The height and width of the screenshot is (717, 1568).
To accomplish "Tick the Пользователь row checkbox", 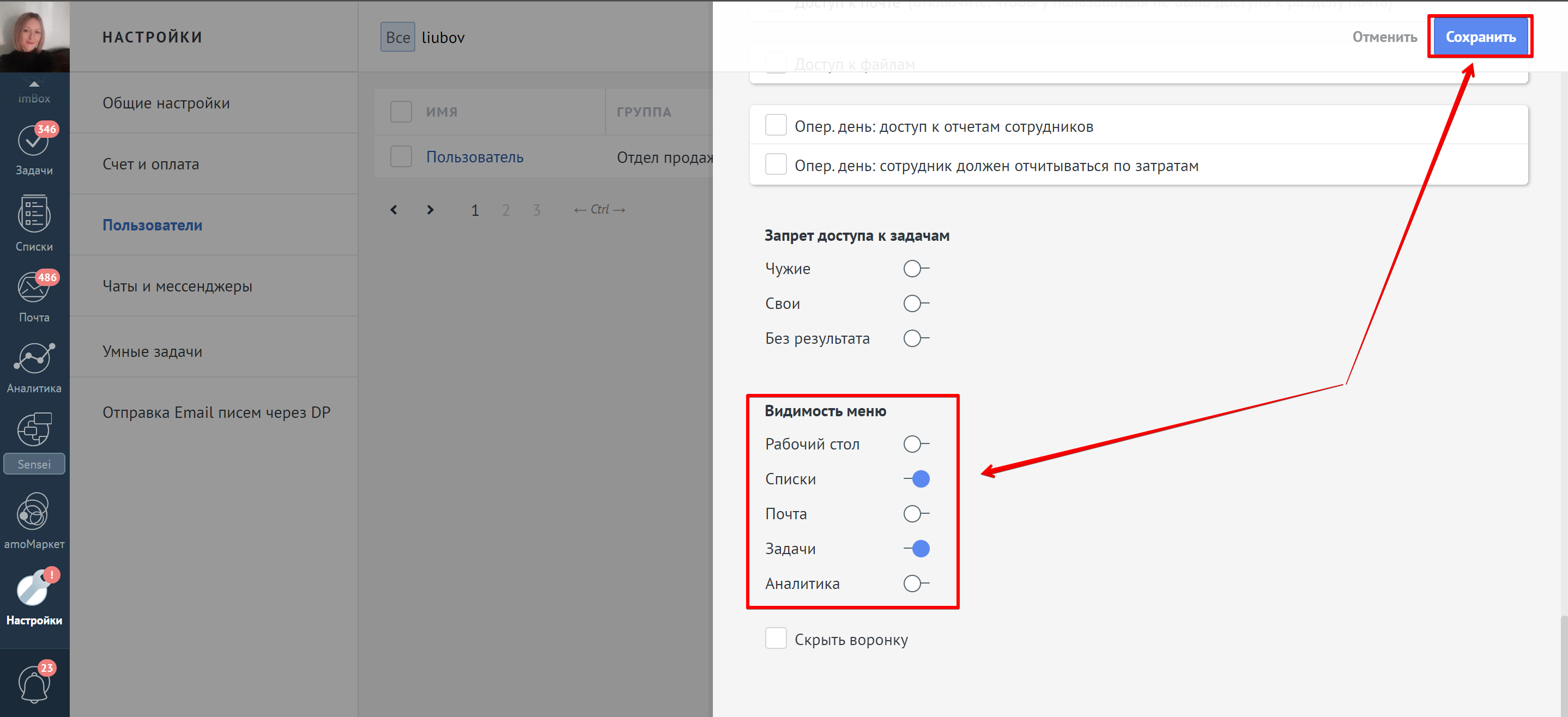I will point(401,156).
